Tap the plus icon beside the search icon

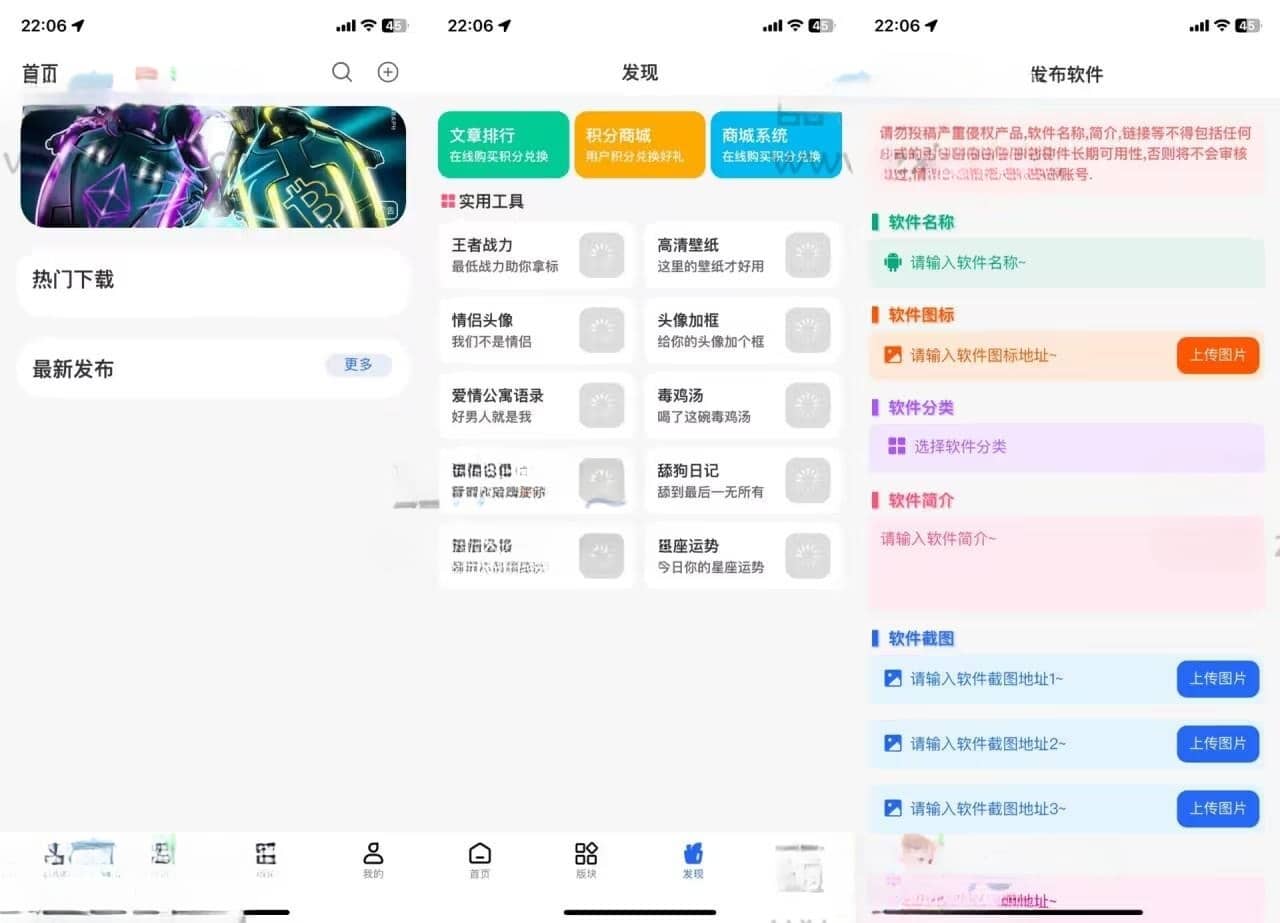pos(387,72)
